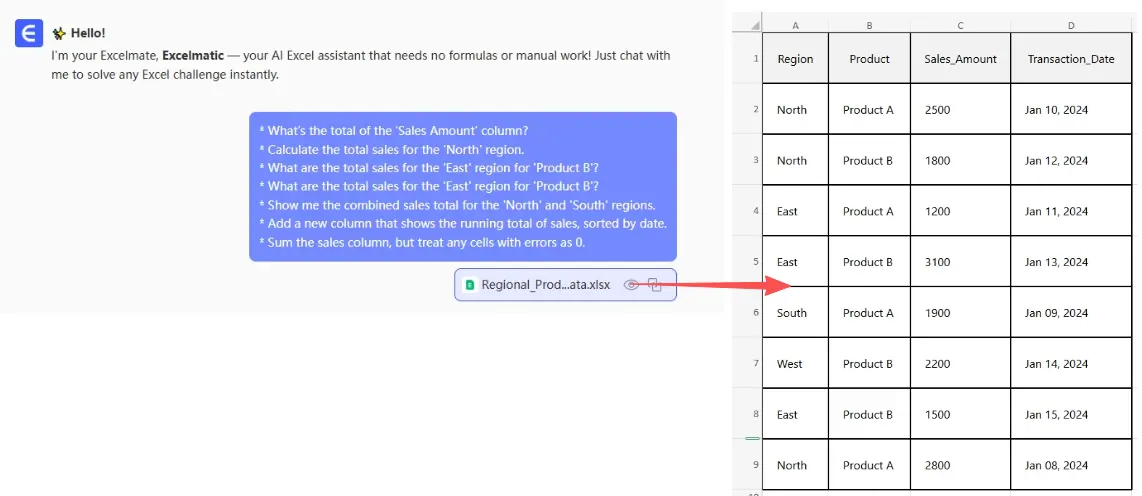Click the Sales_Amount header cell
The image size is (1142, 496).
point(960,59)
